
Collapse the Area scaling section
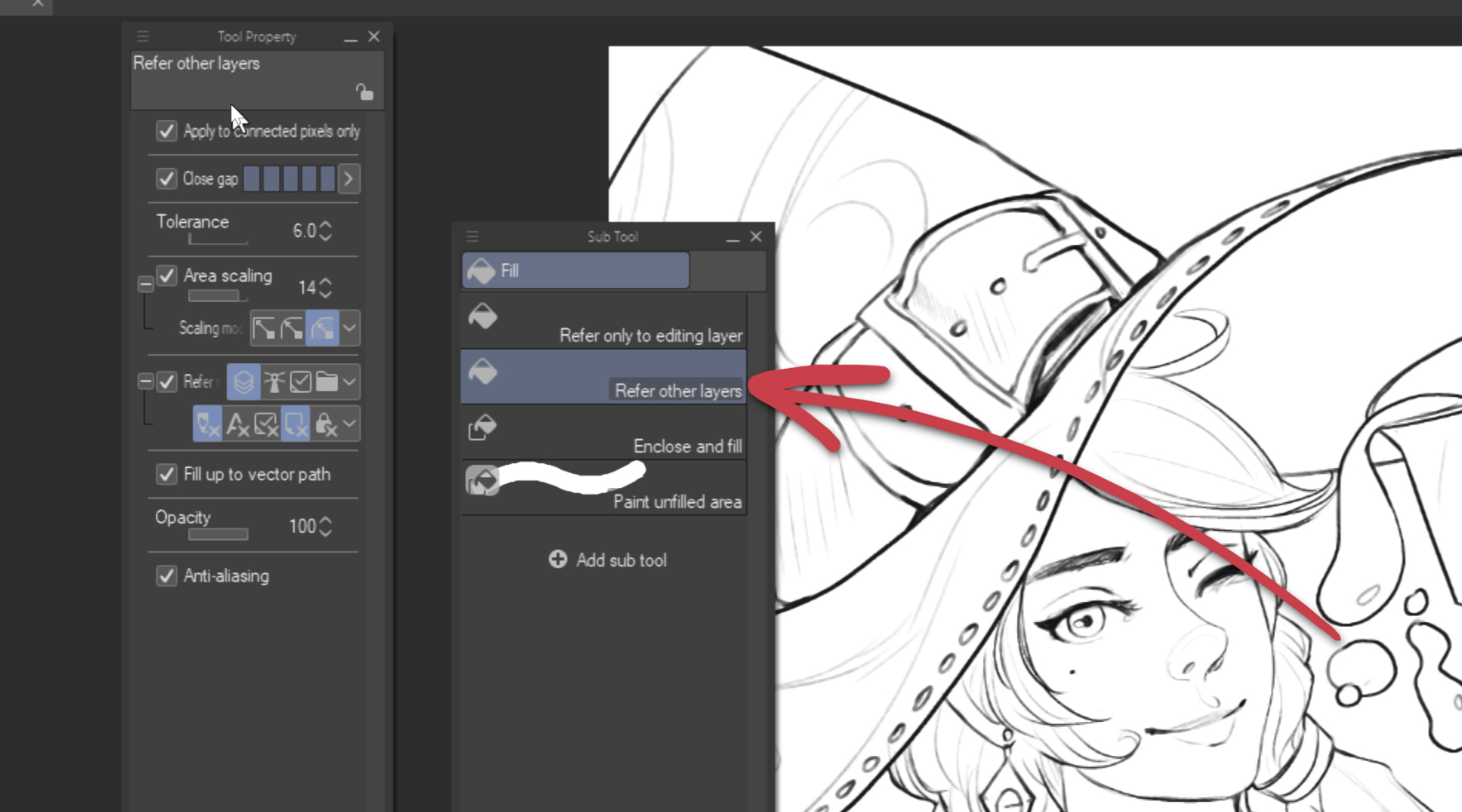tap(145, 284)
